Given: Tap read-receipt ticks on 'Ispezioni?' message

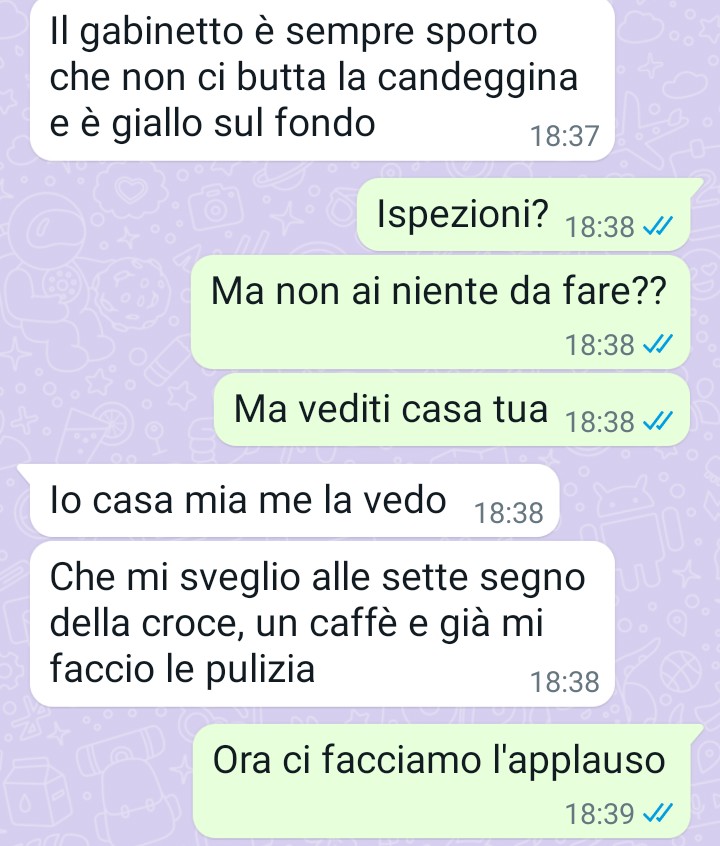Looking at the screenshot, I should point(658,227).
